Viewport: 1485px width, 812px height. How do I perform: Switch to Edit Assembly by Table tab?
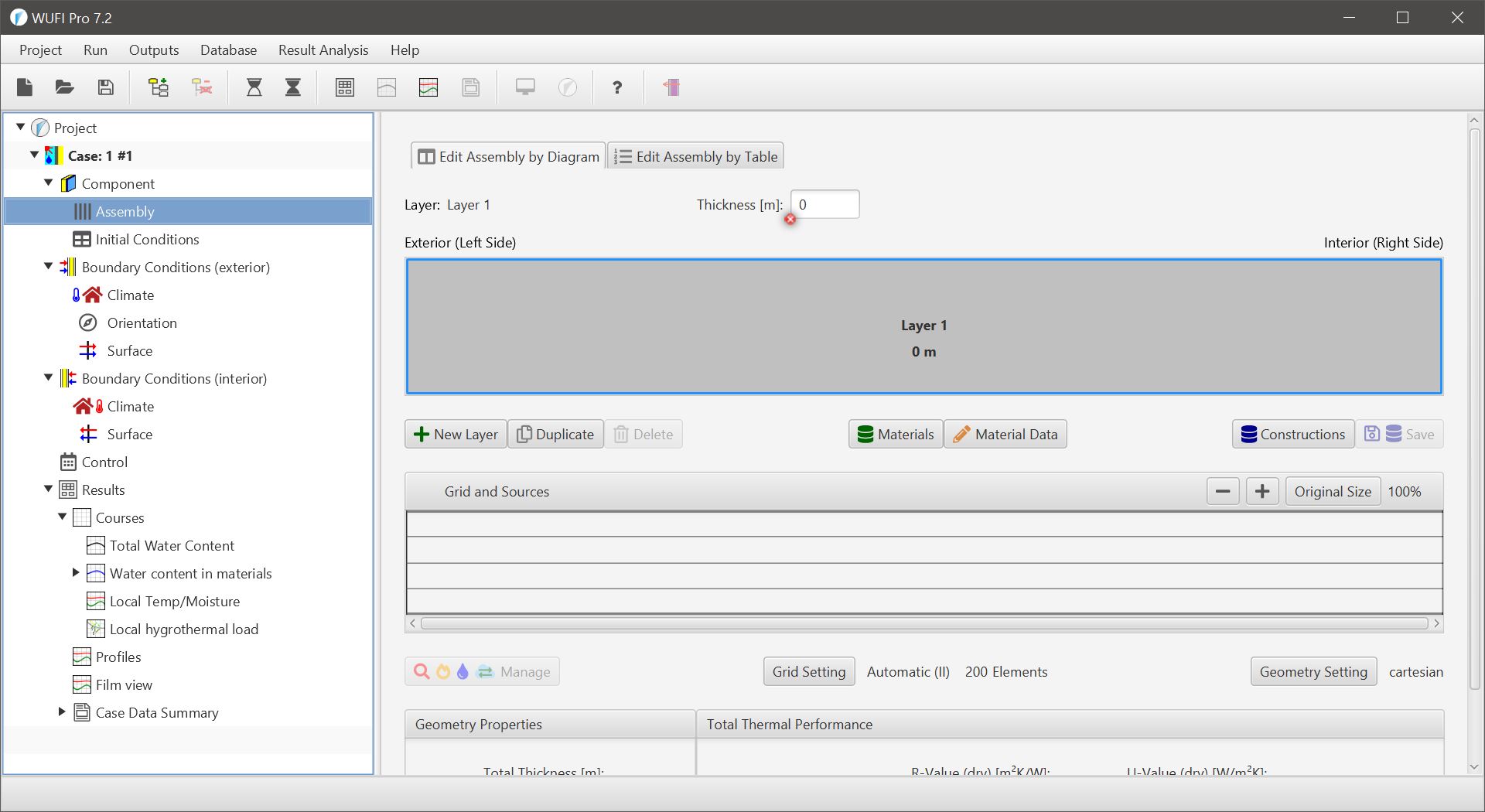[x=695, y=156]
